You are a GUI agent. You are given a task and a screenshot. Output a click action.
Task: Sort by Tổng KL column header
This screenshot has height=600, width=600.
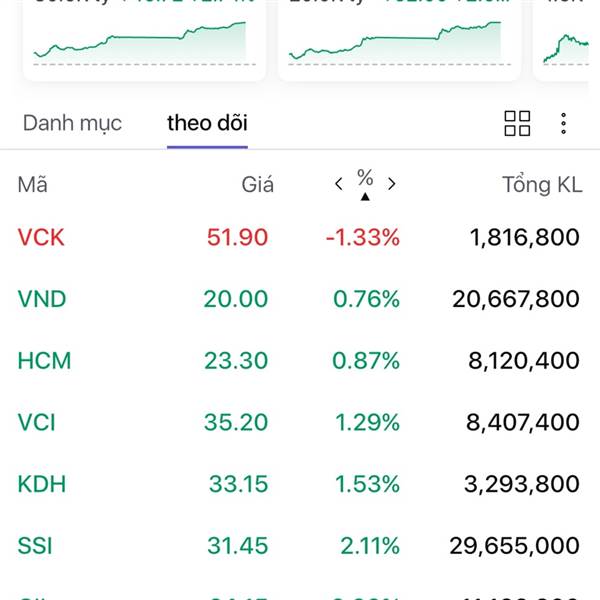tap(541, 184)
